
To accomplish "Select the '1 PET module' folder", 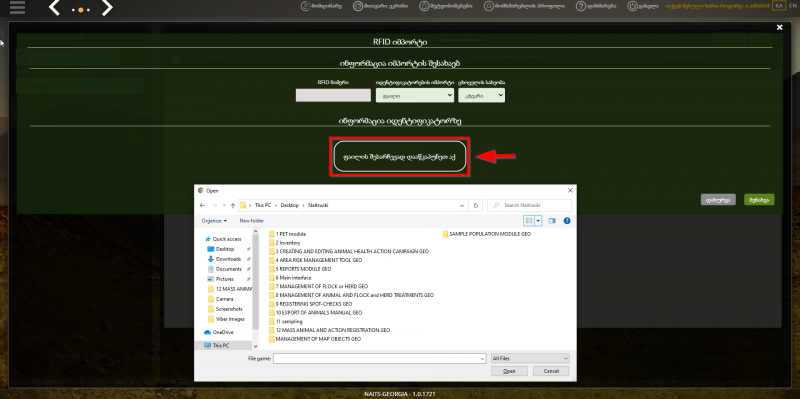I will 288,234.
